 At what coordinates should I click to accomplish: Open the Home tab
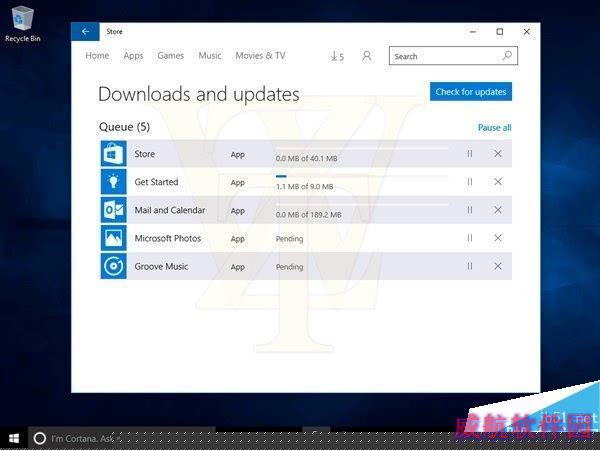tap(97, 55)
